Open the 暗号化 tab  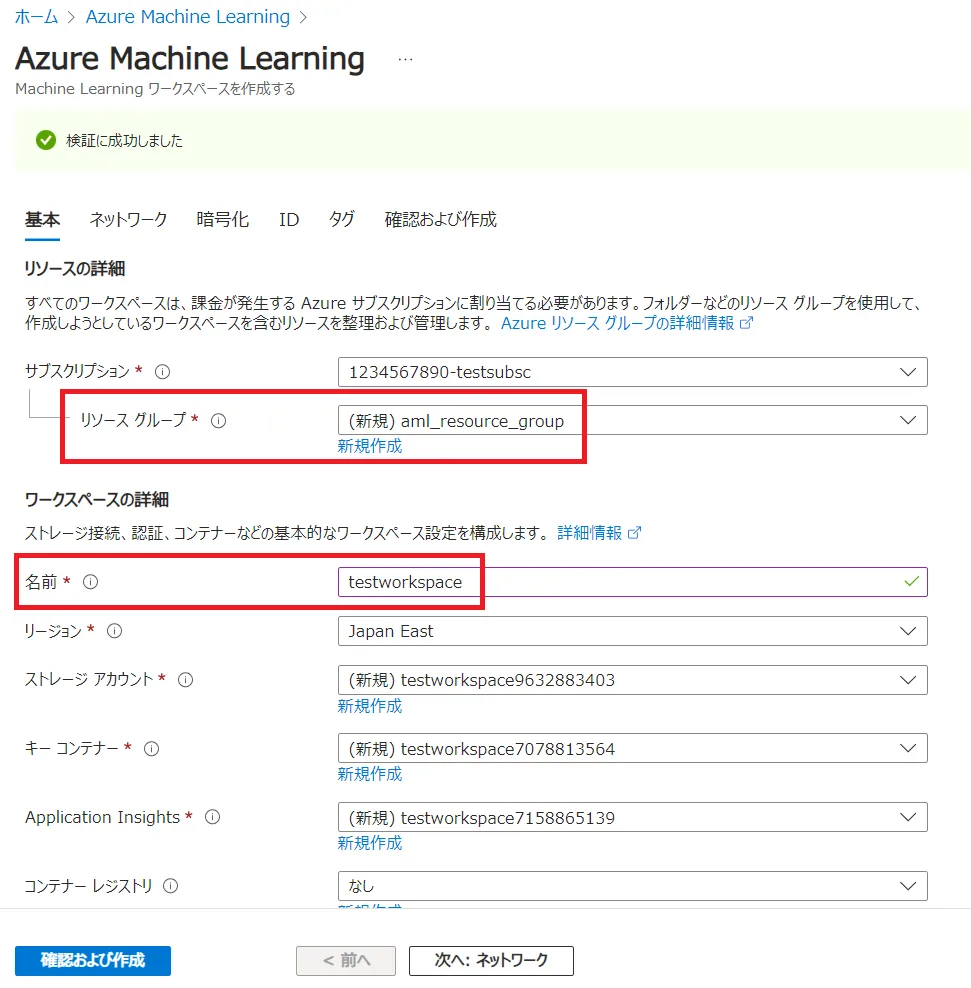tap(222, 220)
